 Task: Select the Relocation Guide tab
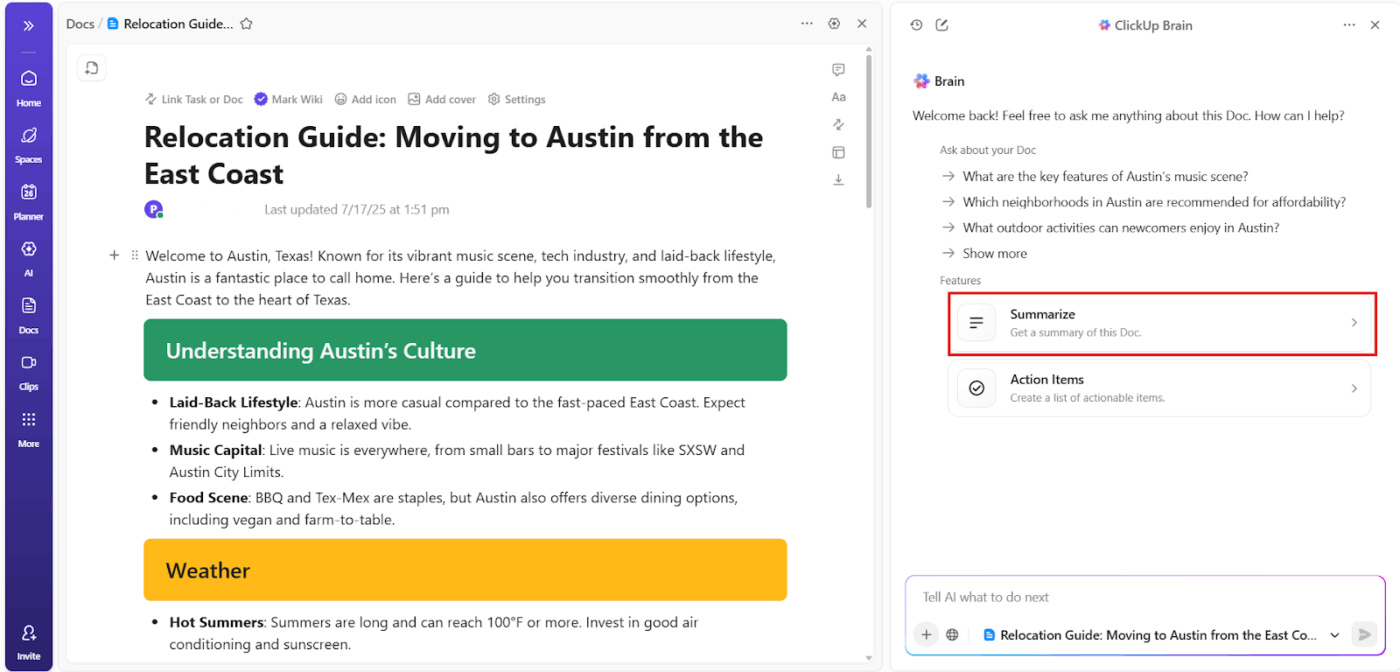pos(180,23)
